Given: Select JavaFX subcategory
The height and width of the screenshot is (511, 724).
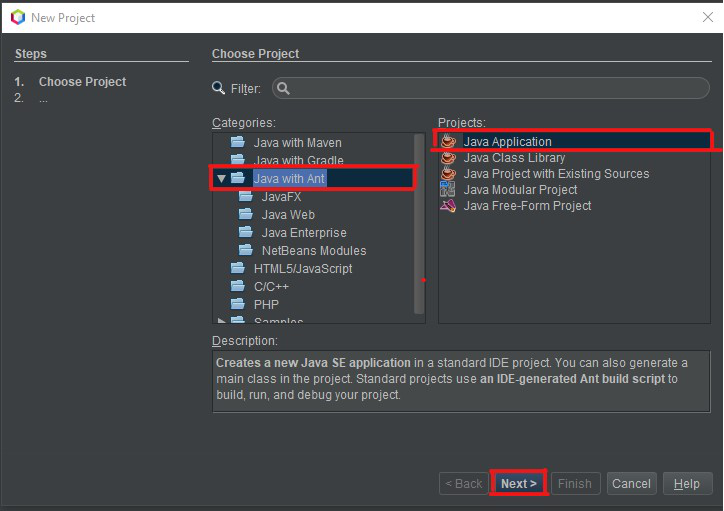Looking at the screenshot, I should [x=281, y=197].
